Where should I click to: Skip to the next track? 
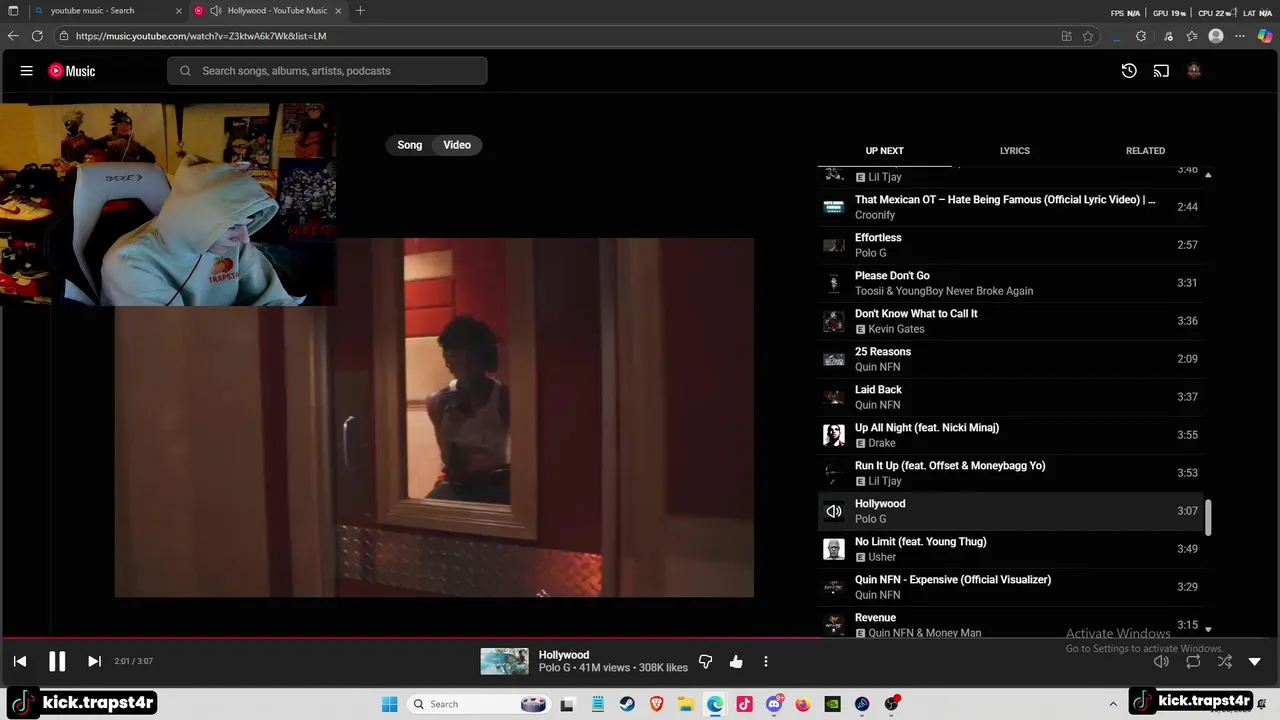pos(94,661)
